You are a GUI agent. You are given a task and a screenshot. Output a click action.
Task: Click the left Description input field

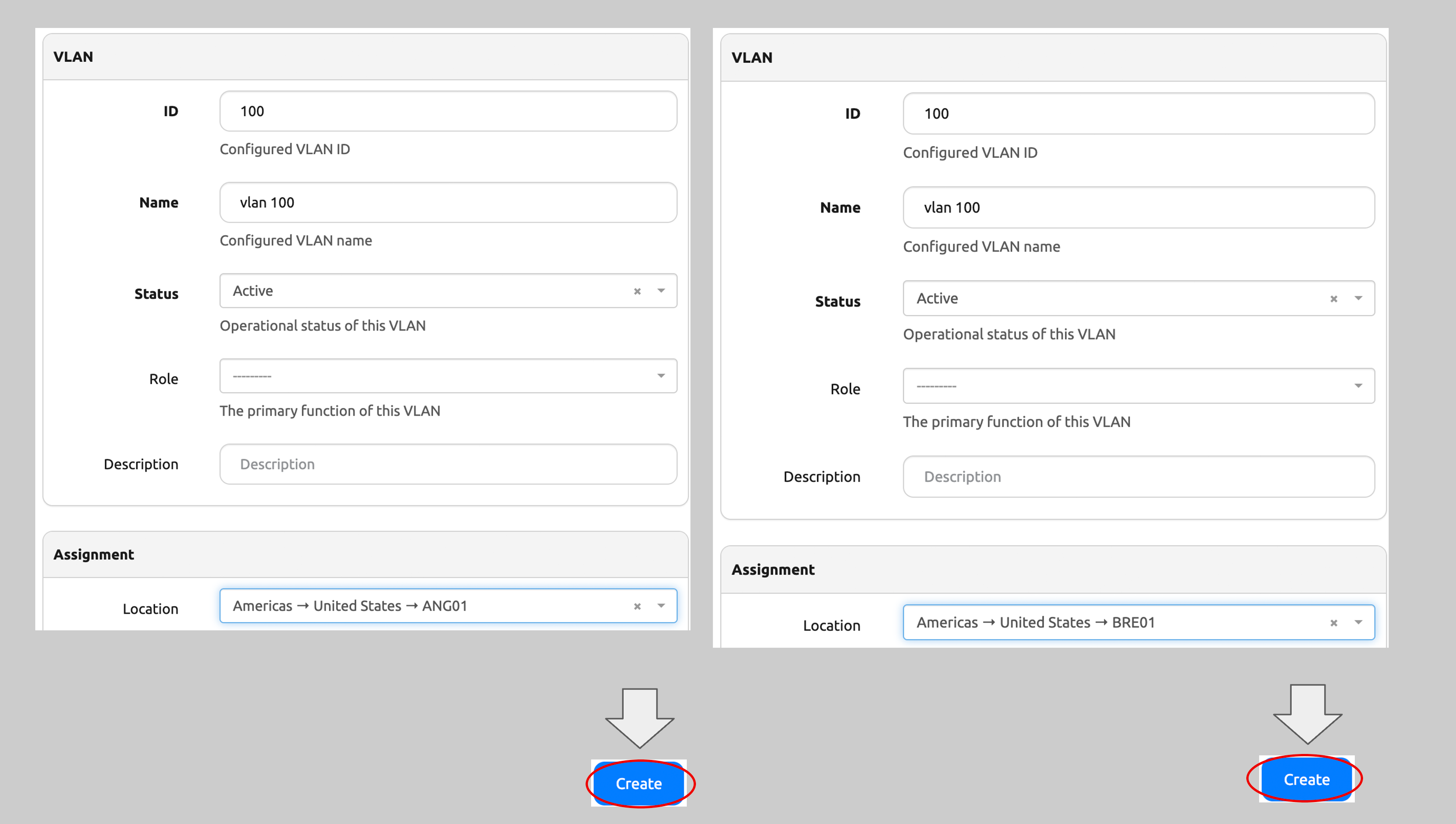pos(448,464)
